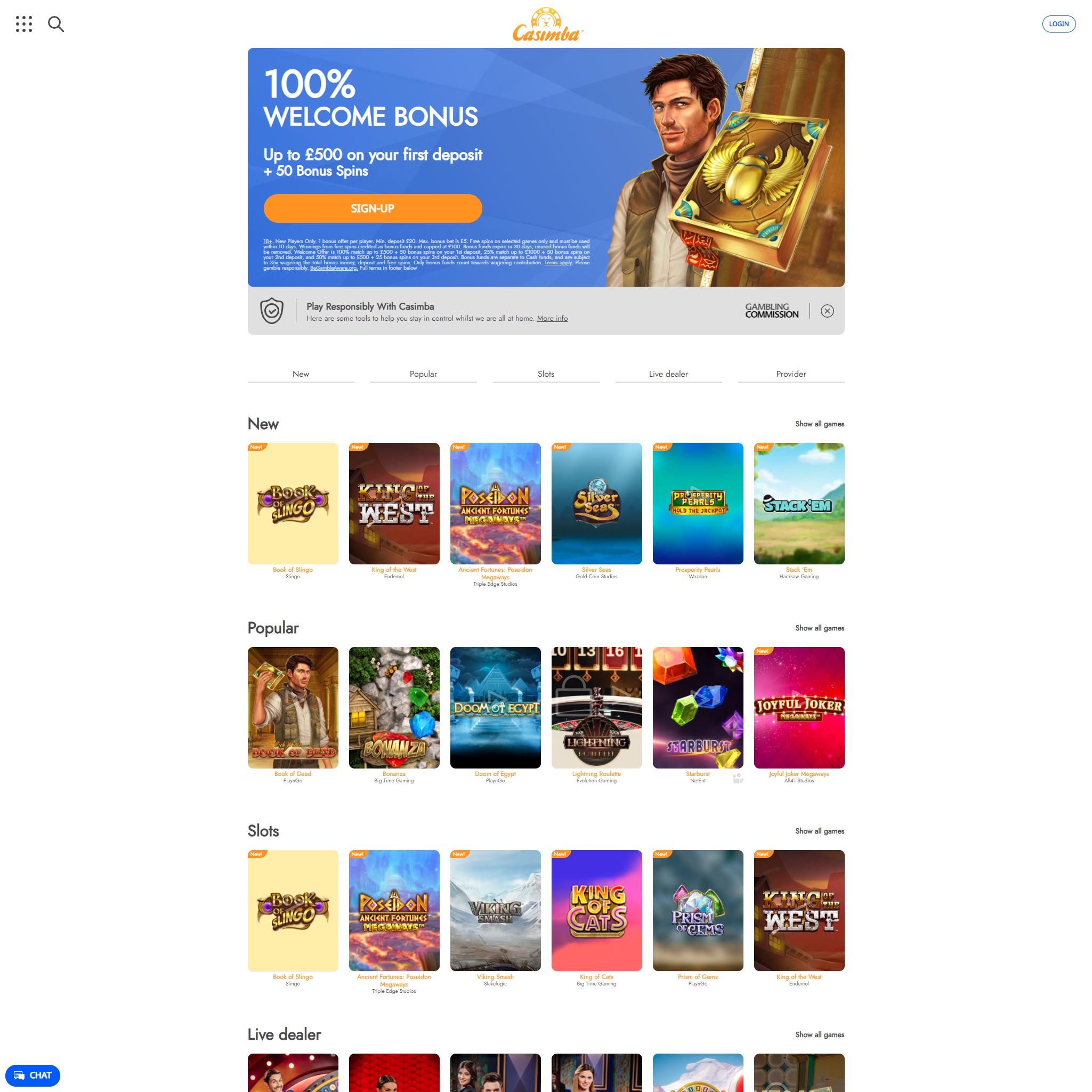Screen dimensions: 1092x1092
Task: Switch to the New tab
Action: click(x=301, y=374)
